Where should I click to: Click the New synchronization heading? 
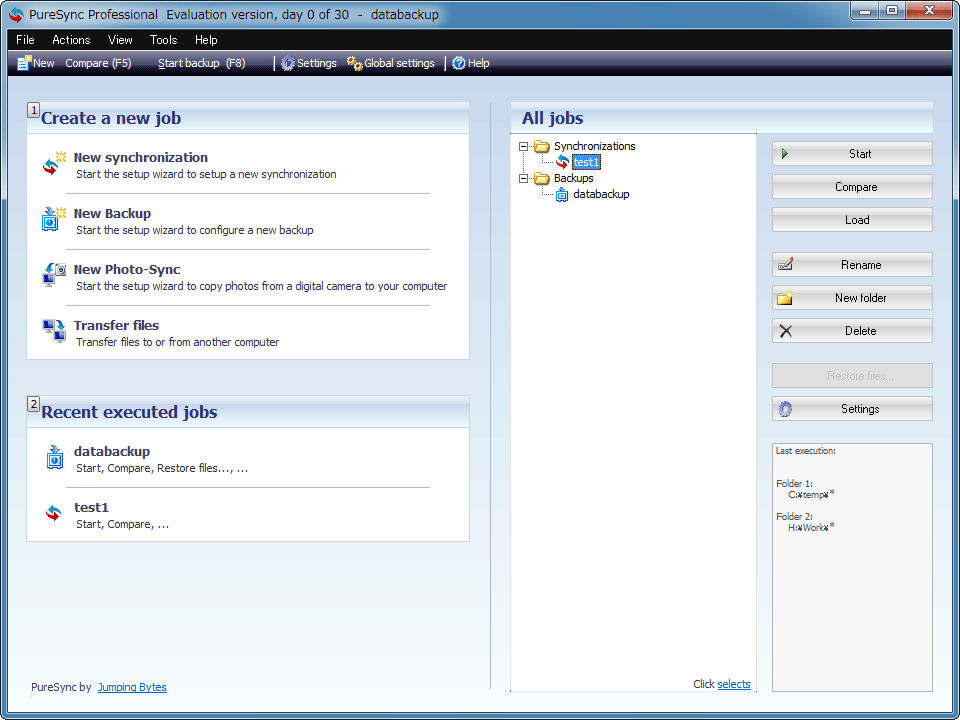pyautogui.click(x=141, y=157)
